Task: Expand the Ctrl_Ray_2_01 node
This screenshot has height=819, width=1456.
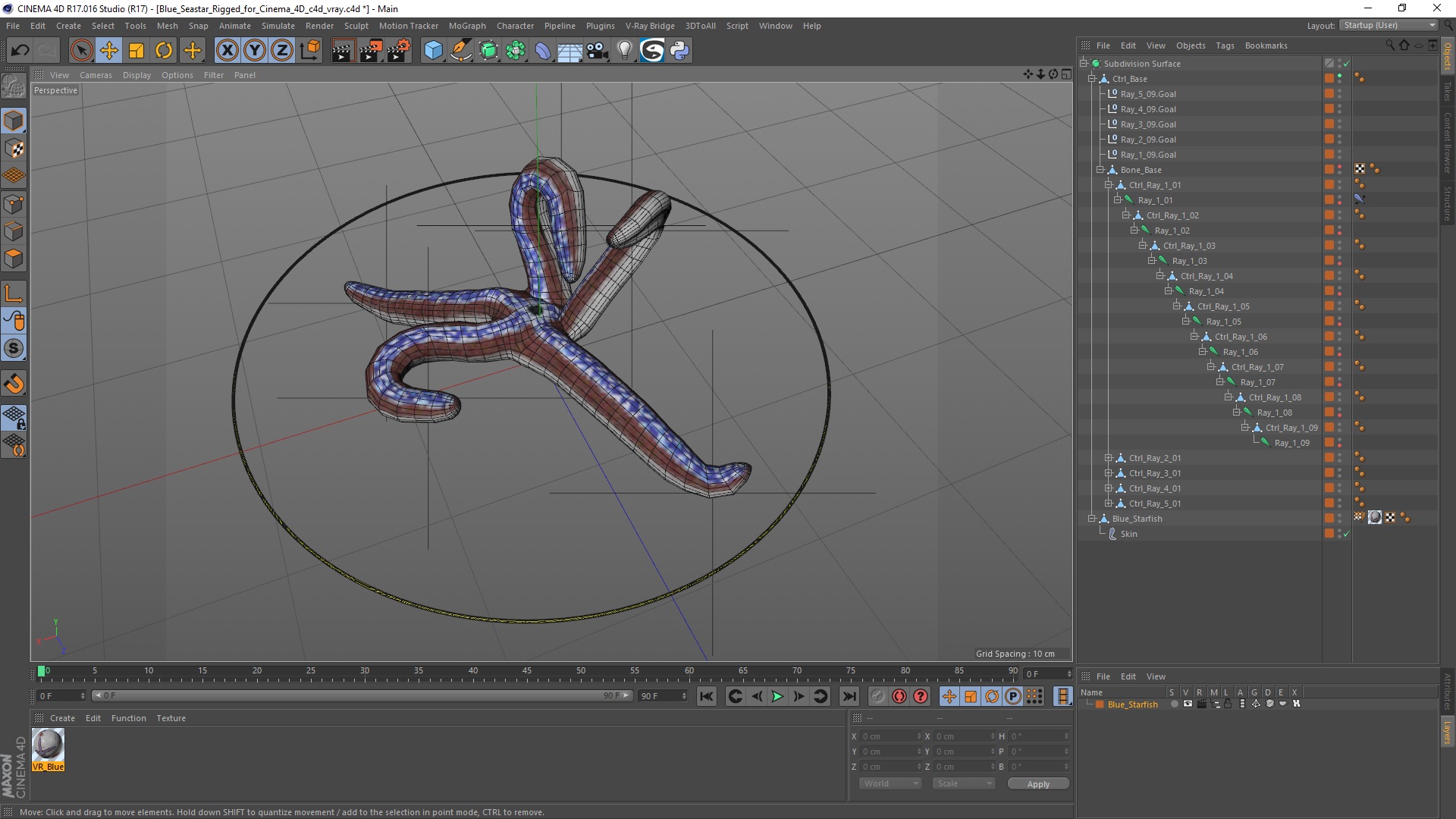Action: coord(1109,457)
